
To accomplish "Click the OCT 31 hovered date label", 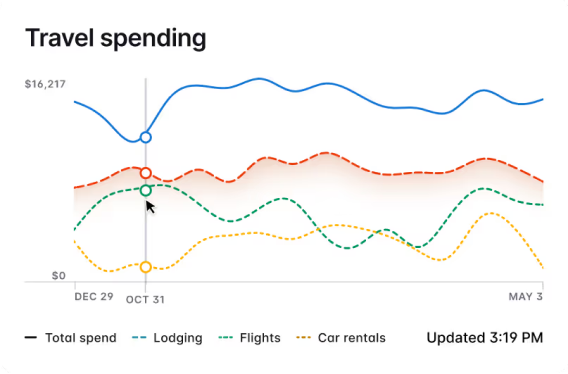I will 145,300.
